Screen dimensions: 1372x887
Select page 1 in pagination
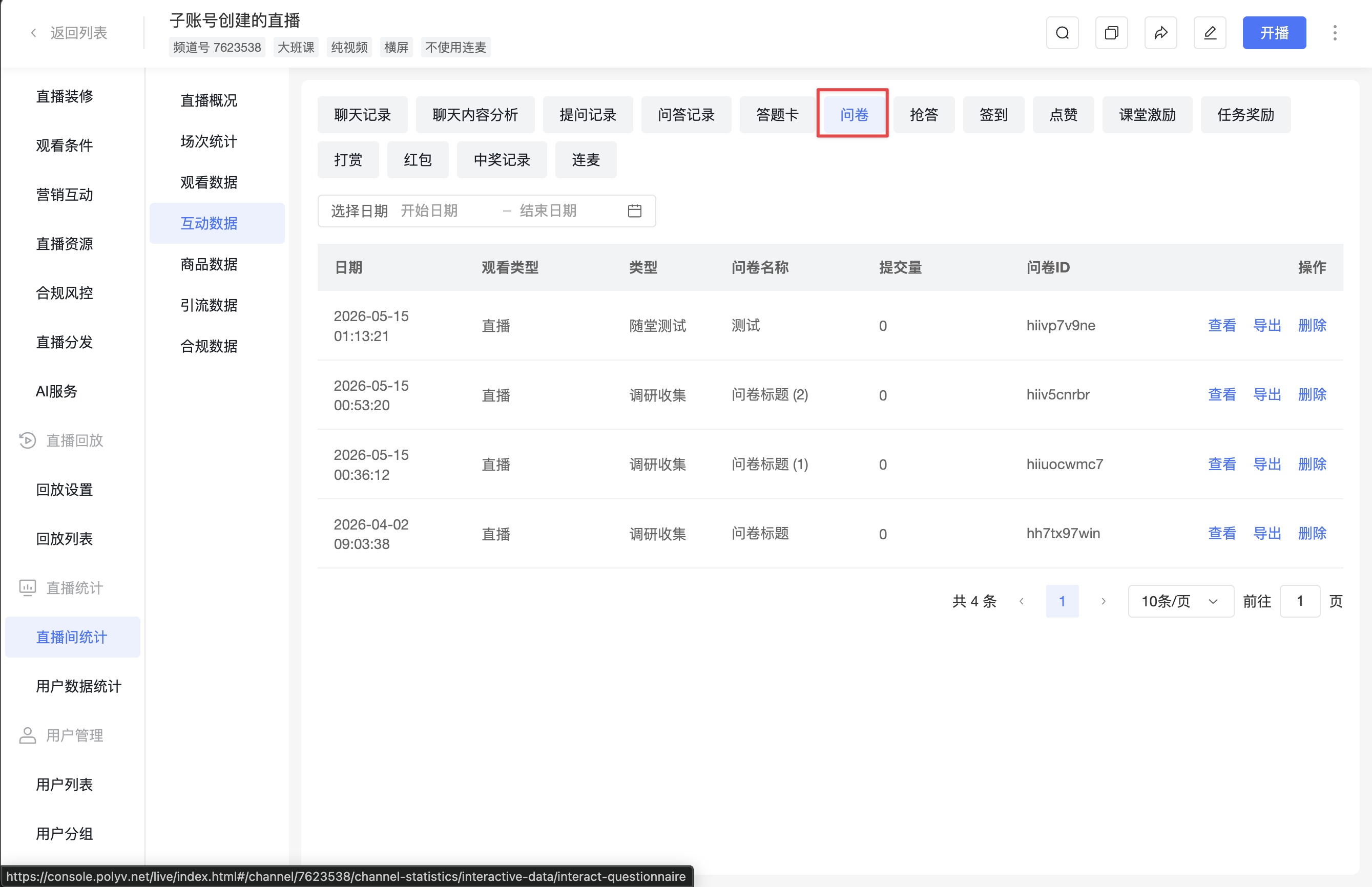click(x=1062, y=601)
